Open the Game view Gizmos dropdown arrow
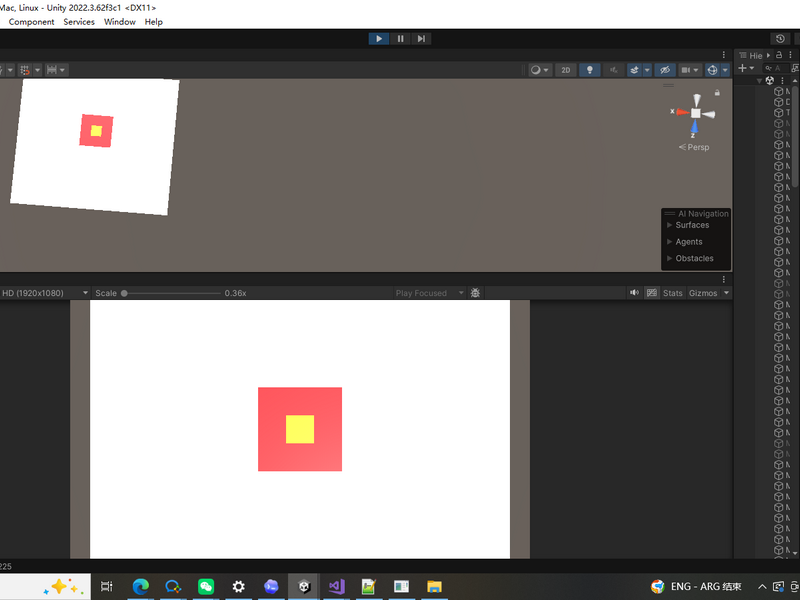The width and height of the screenshot is (800, 600). point(727,293)
